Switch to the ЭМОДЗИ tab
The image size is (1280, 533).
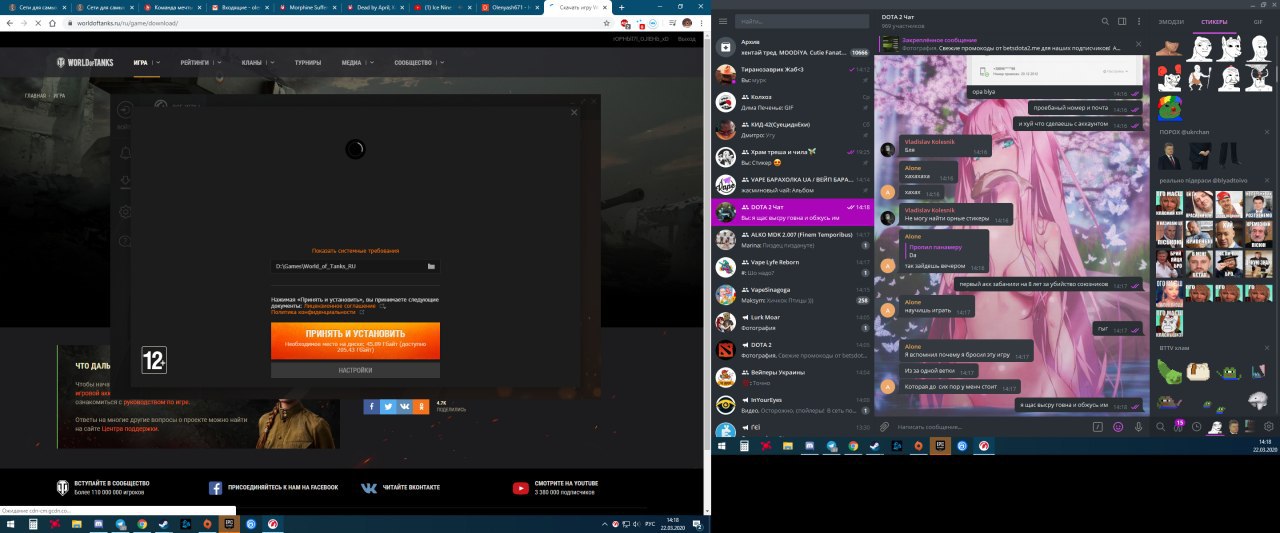[x=1170, y=21]
